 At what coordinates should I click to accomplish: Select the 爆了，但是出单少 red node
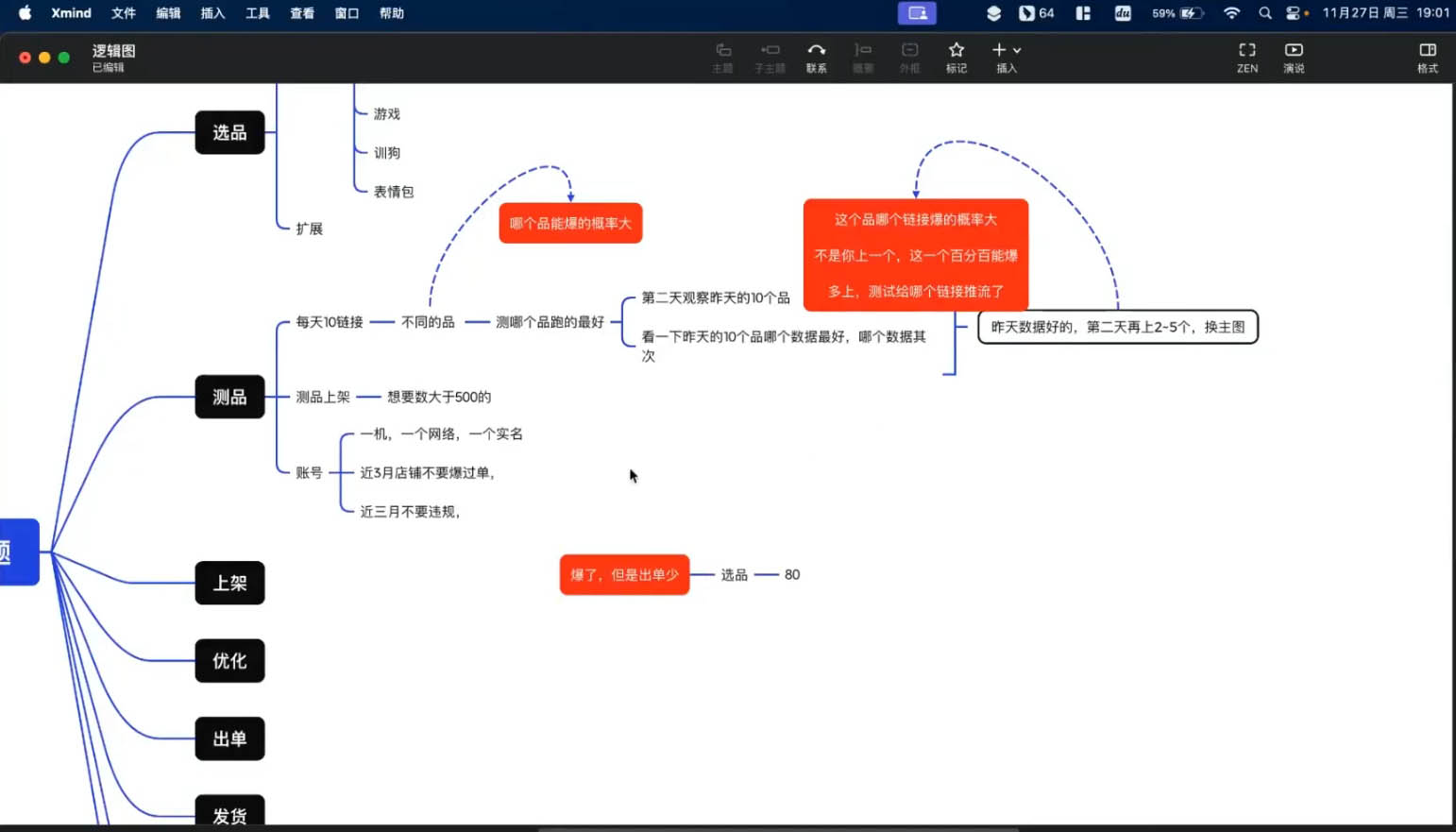click(624, 574)
